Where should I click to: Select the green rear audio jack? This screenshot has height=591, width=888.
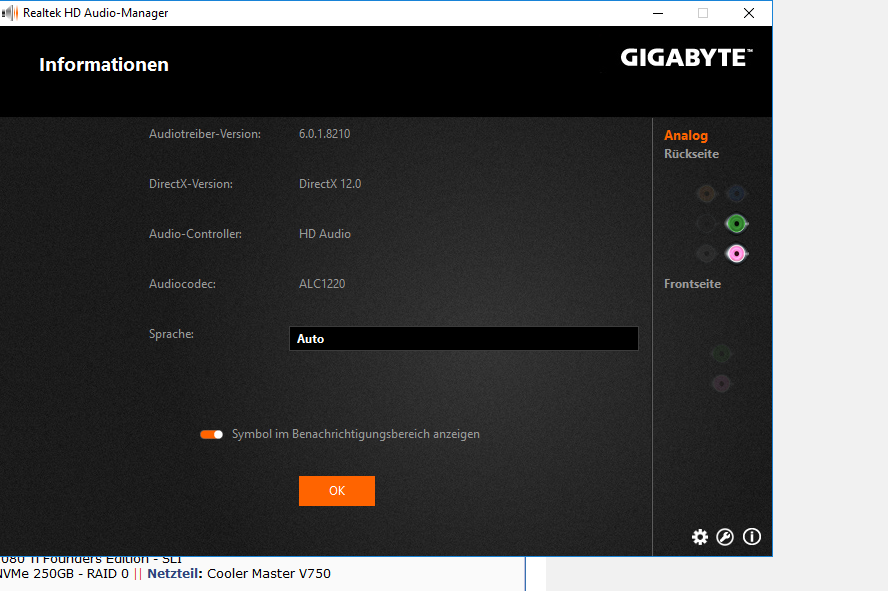point(736,224)
